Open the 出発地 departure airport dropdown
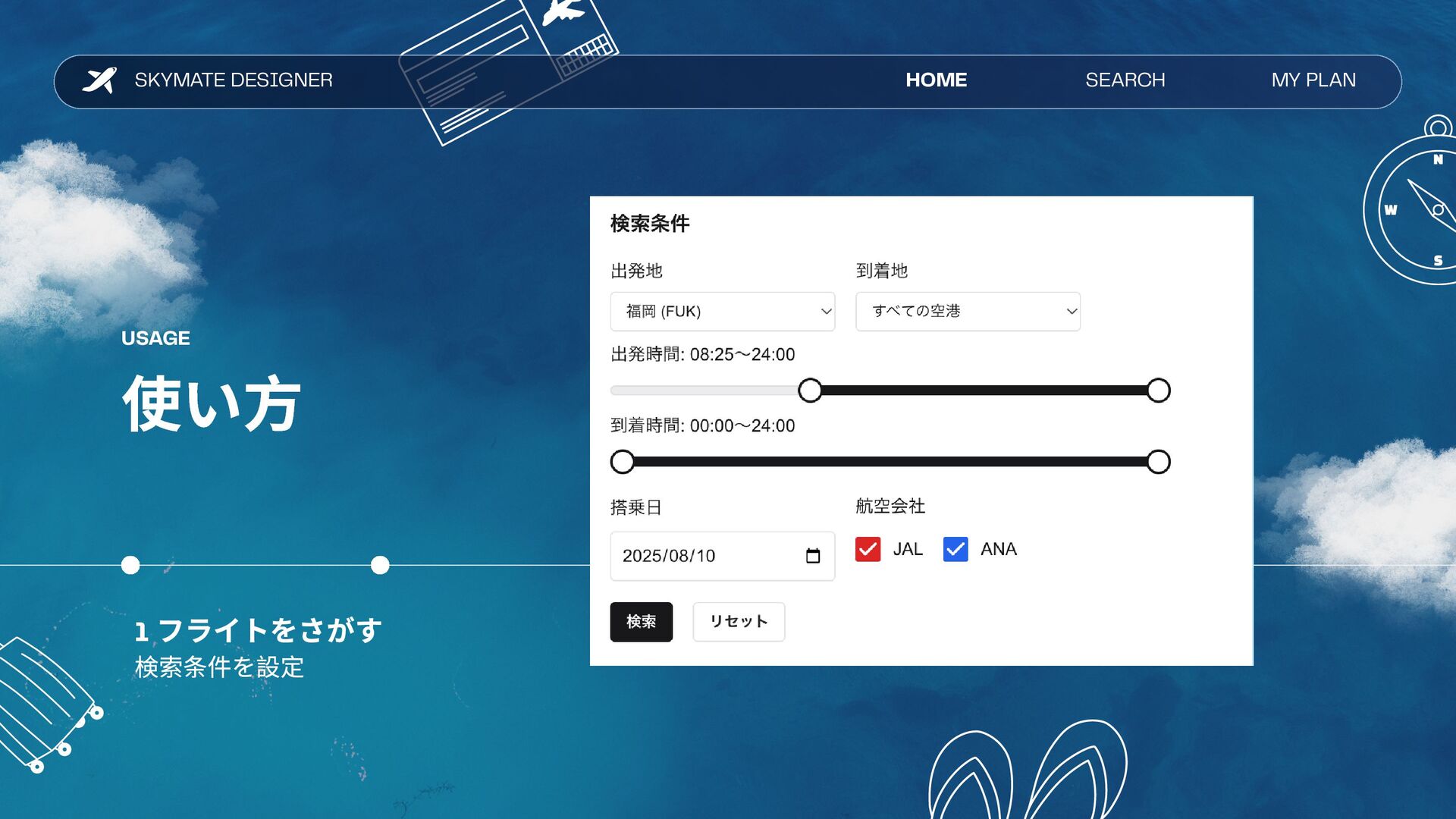 pyautogui.click(x=723, y=312)
